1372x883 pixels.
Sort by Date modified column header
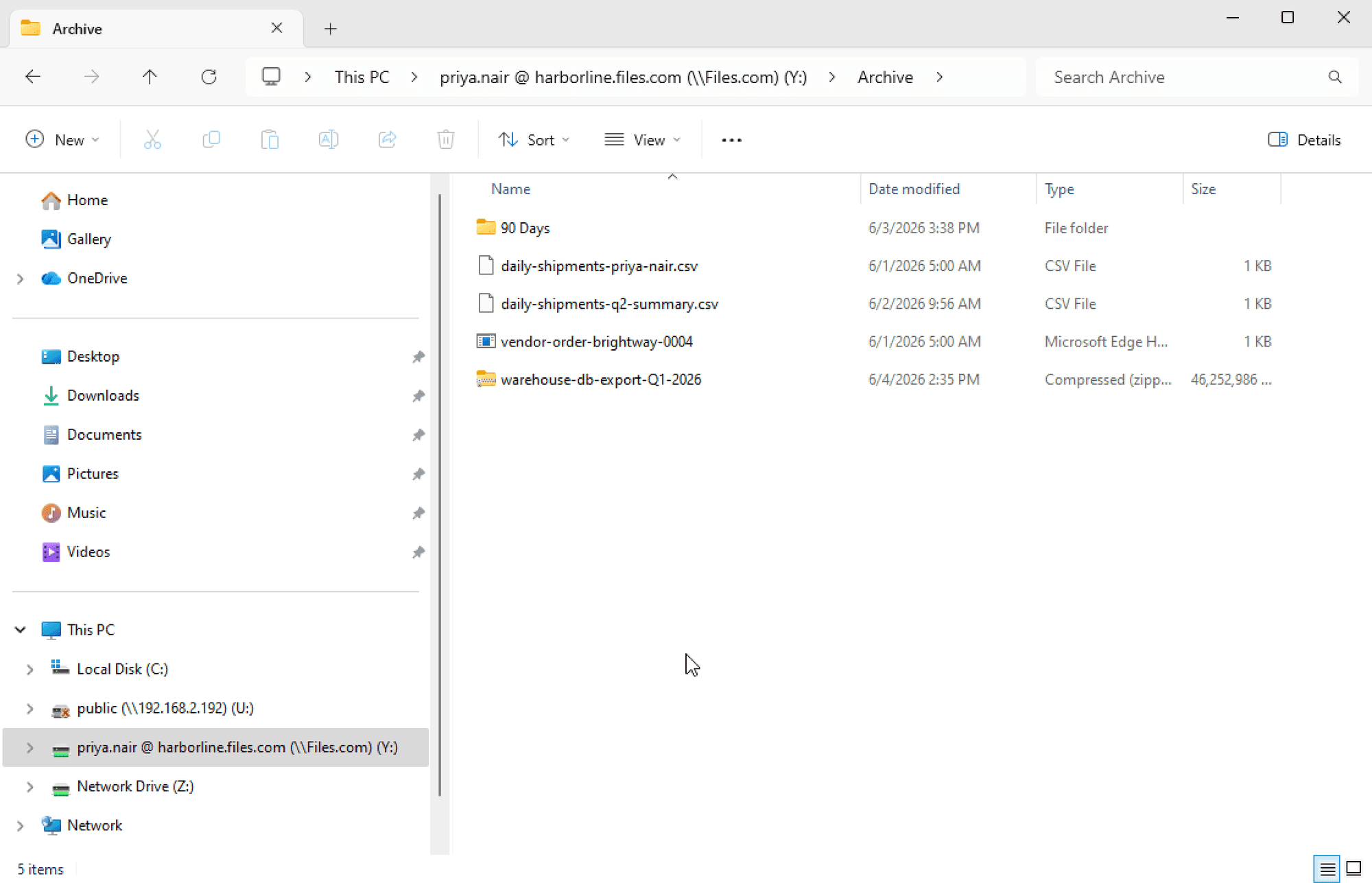(x=914, y=189)
